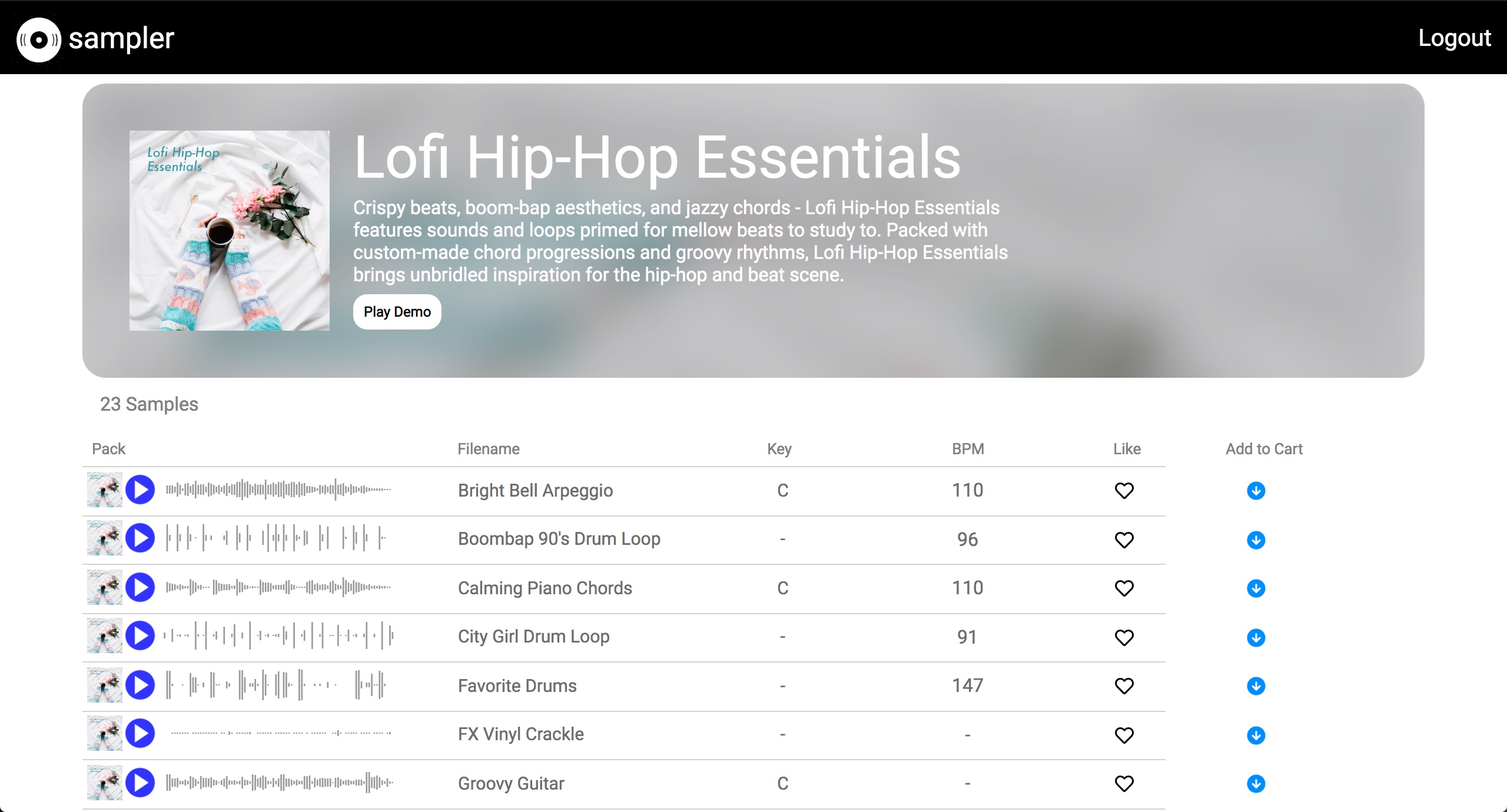Click BPM value 91 for City Girl Drum Loop
Viewport: 1507px width, 812px height.
(x=968, y=637)
